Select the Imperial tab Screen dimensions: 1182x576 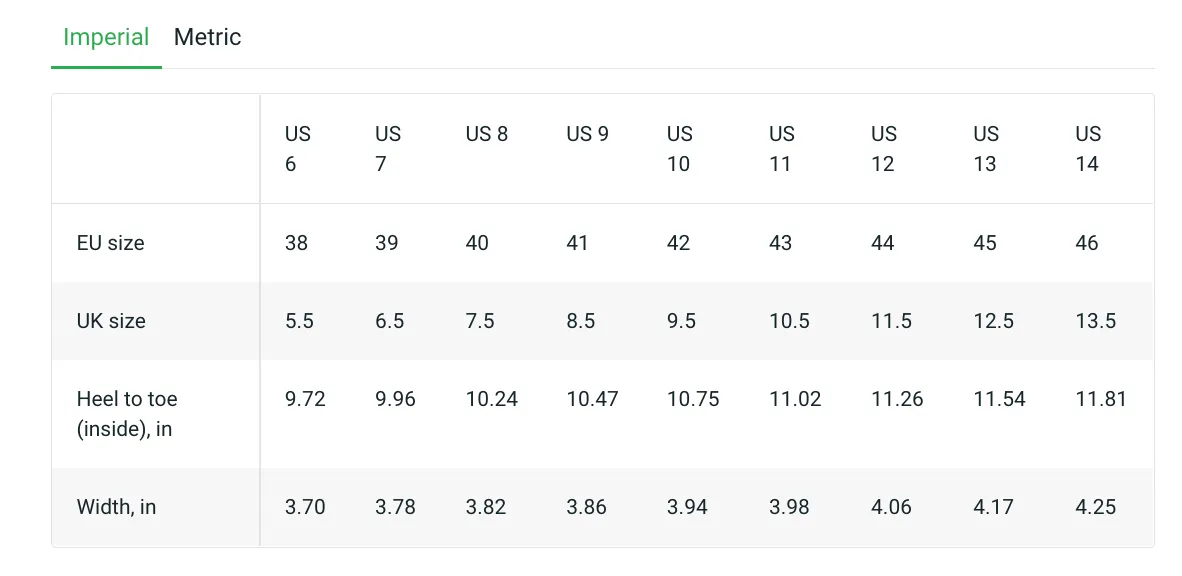(106, 38)
